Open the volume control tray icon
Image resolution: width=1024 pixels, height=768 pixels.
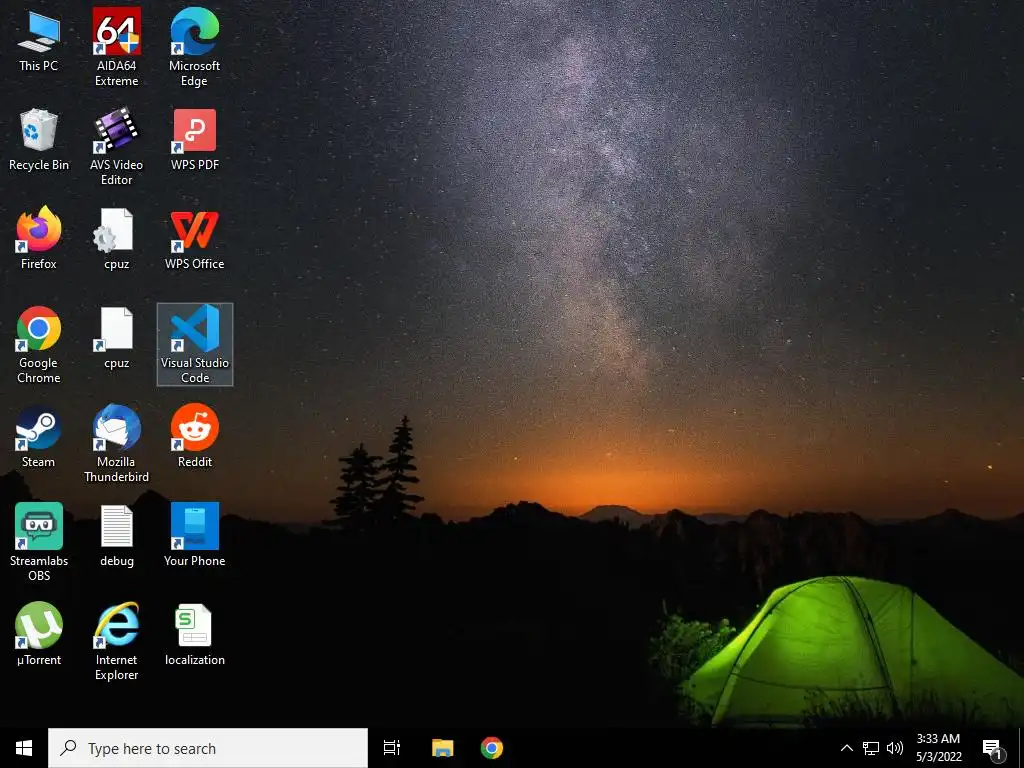895,748
